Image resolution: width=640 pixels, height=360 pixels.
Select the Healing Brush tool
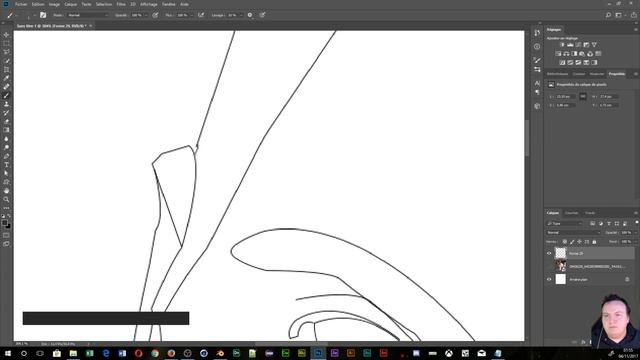[x=6, y=87]
